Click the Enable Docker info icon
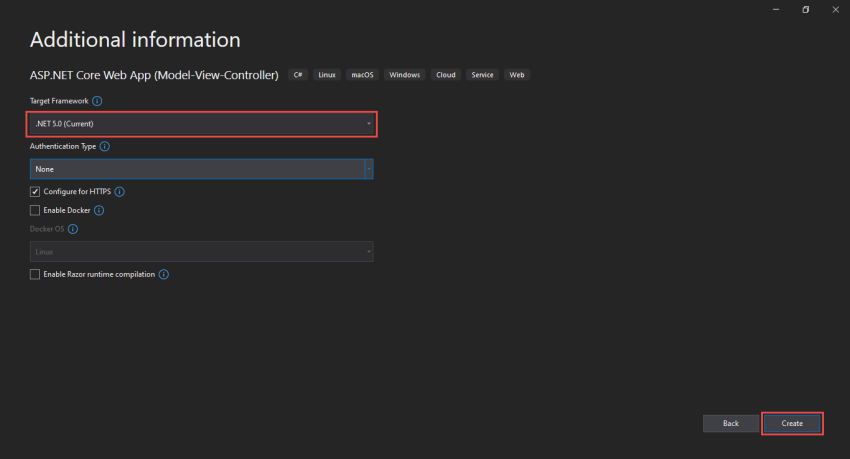This screenshot has height=459, width=850. [99, 210]
